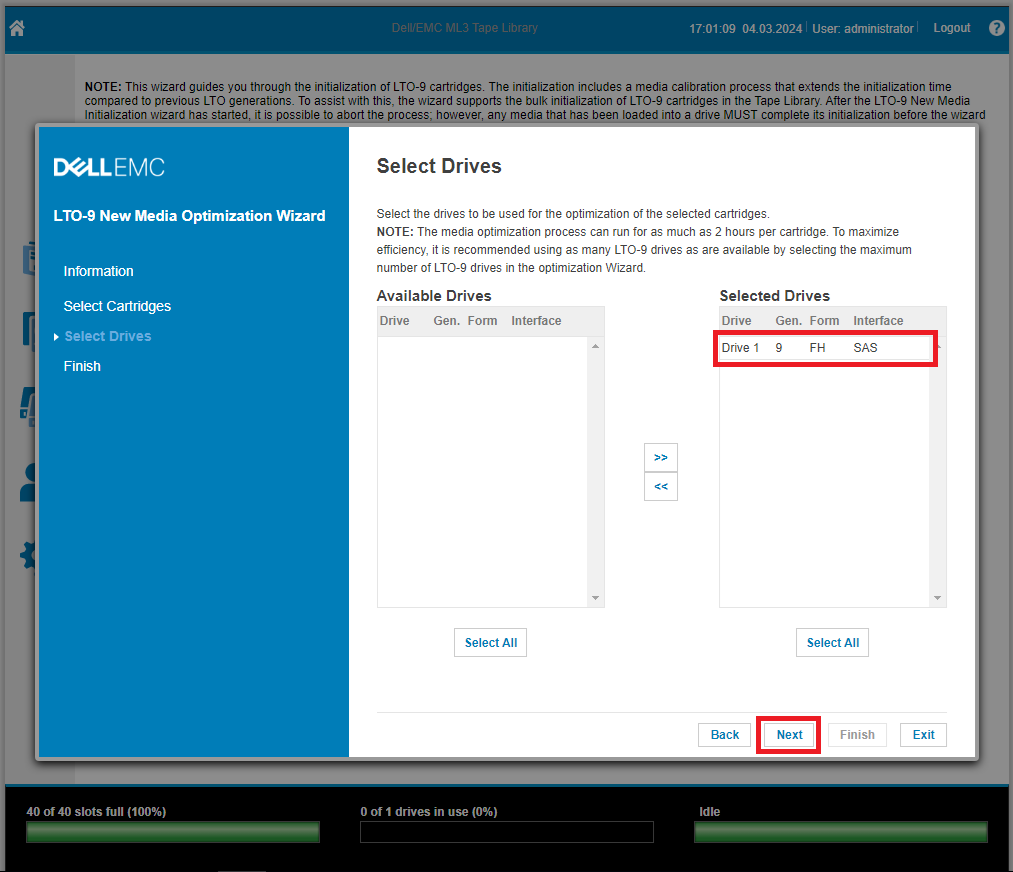Click the Logout link
The image size is (1013, 872).
pyautogui.click(x=952, y=28)
